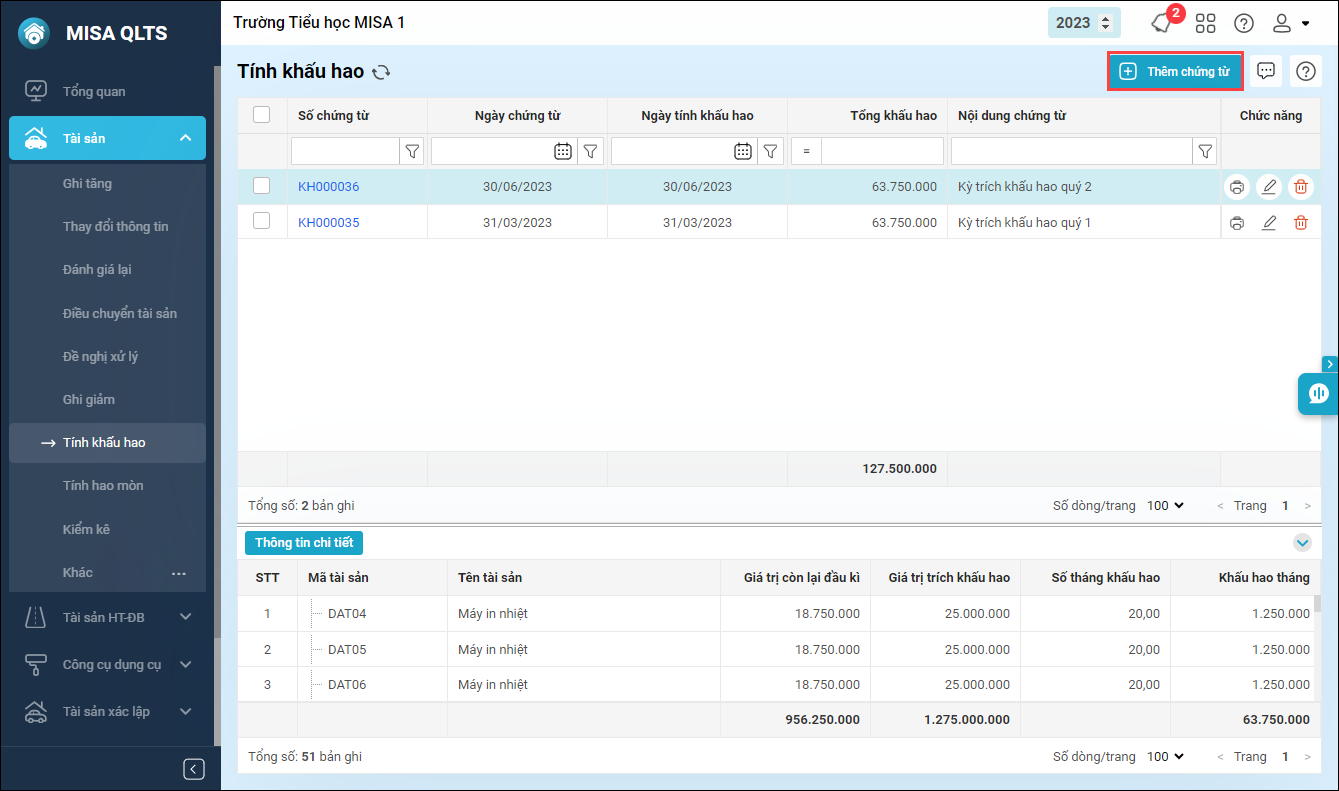Viewport: 1339px width, 791px height.
Task: Open calendar picker for Ngày tính khấu hao filter
Action: point(743,151)
